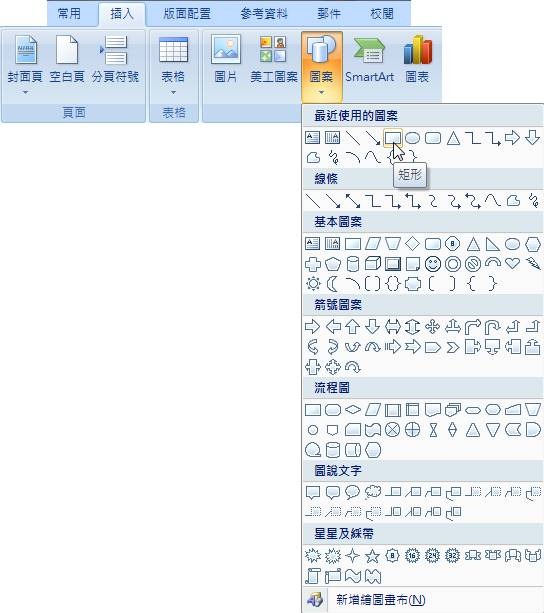
Task: Switch to the 參考資料 tab
Action: tap(264, 14)
